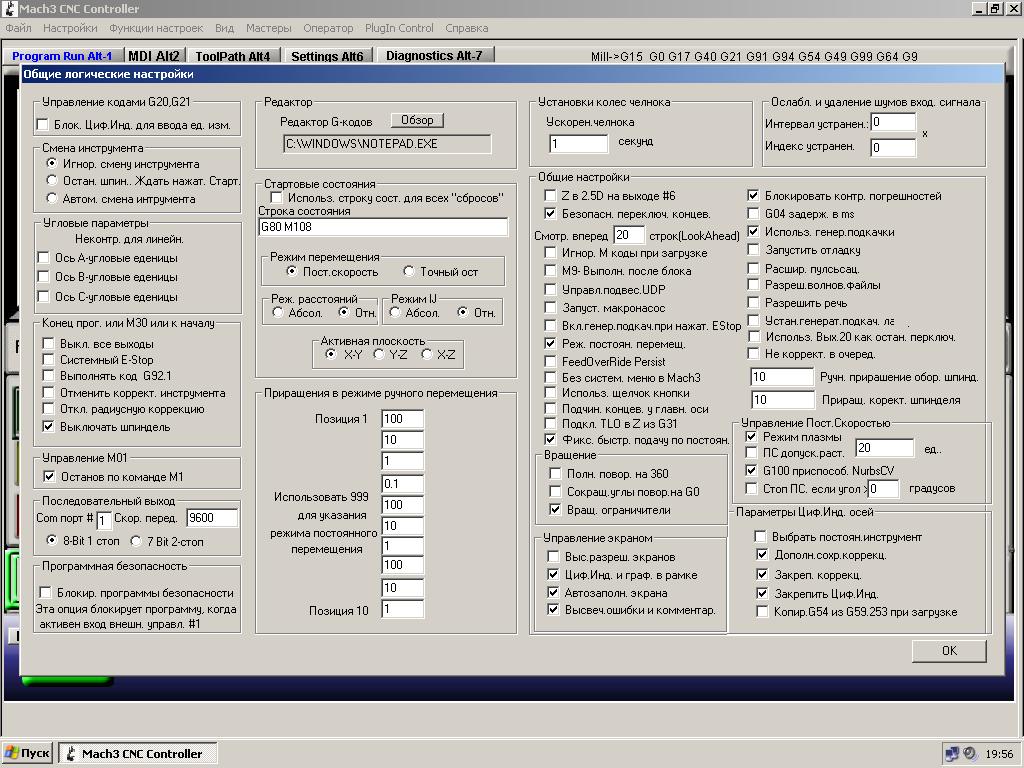This screenshot has height=768, width=1024.
Task: Enable G04 задерж. в ms checkbox
Action: coord(753,214)
